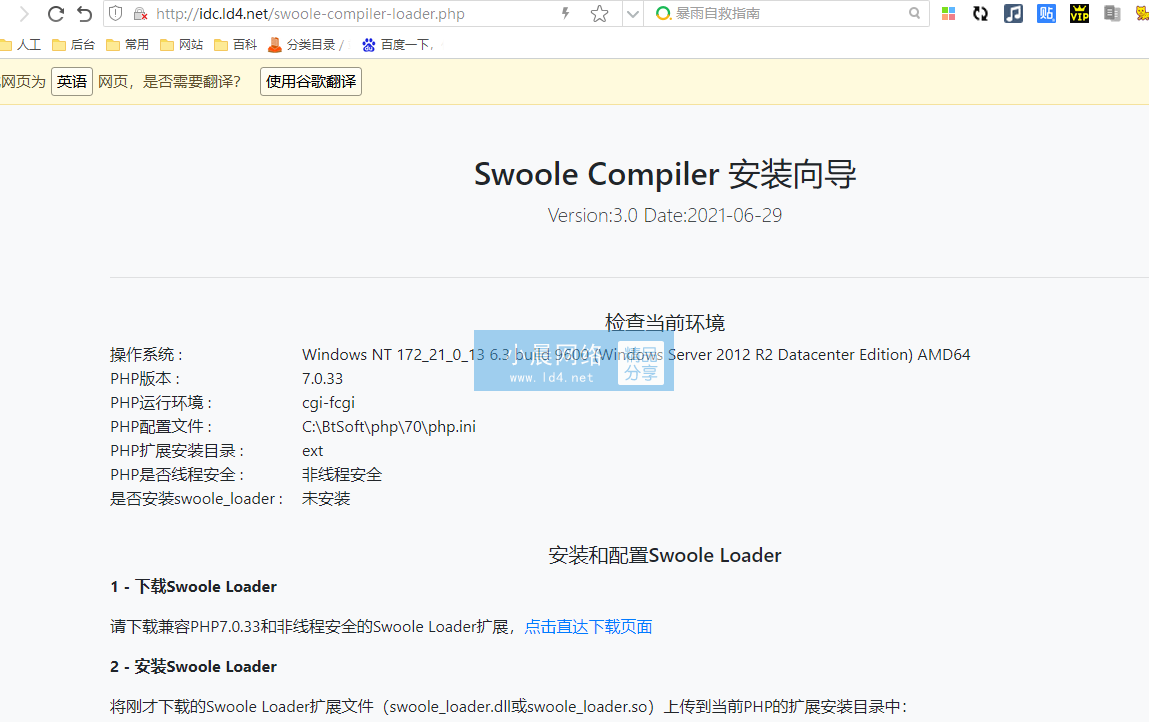1149x722 pixels.
Task: Click the PHP配置文件 label
Action: (x=161, y=427)
